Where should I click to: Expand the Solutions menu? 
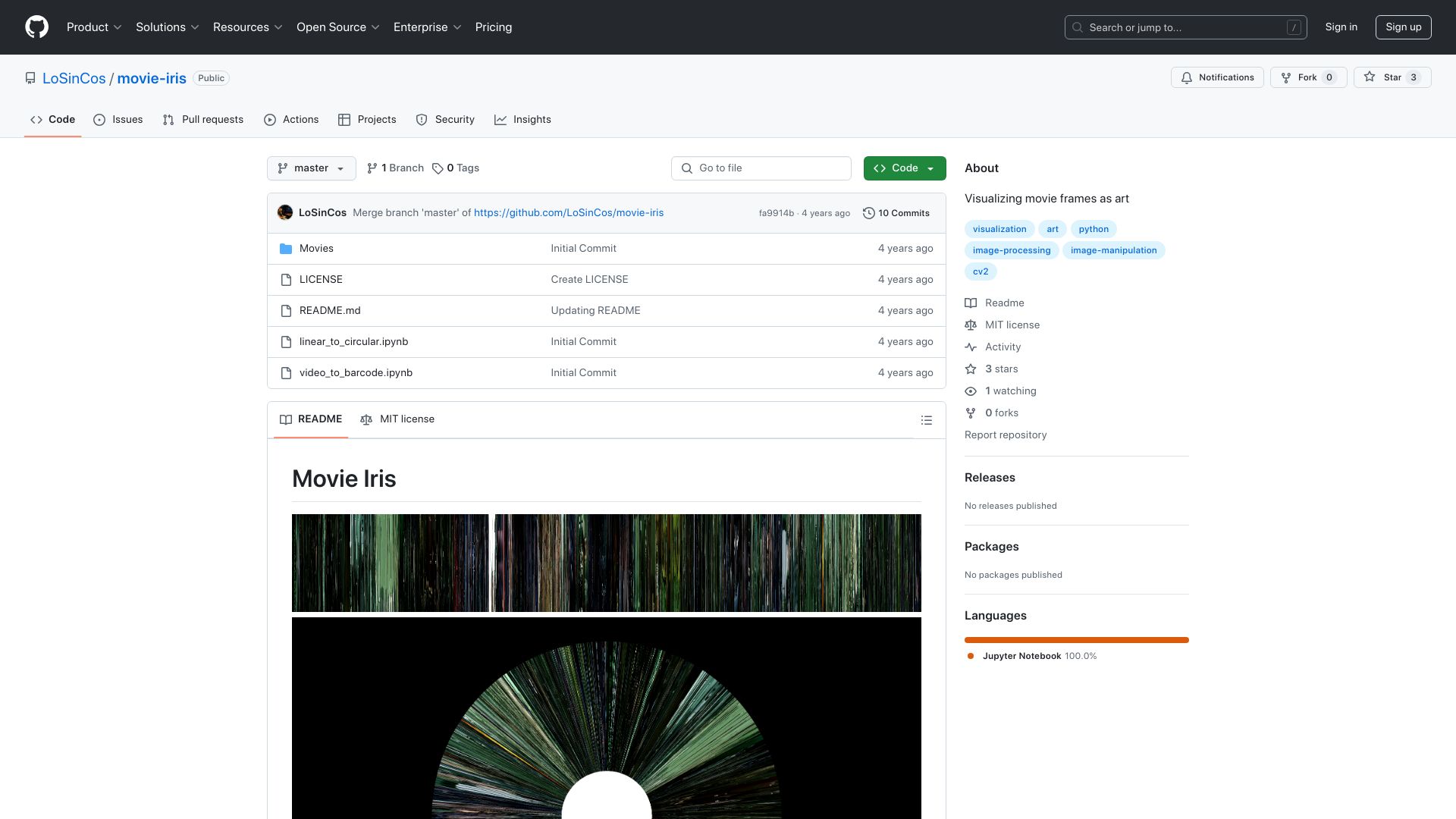(x=168, y=27)
